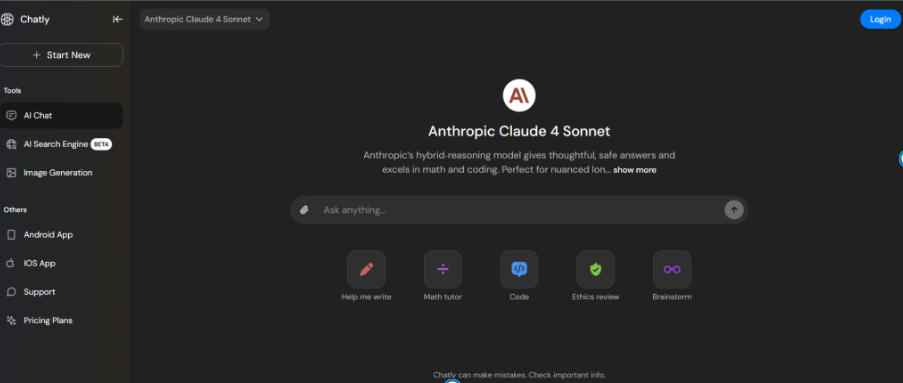The image size is (903, 383).
Task: Click the send arrow button
Action: click(x=734, y=210)
